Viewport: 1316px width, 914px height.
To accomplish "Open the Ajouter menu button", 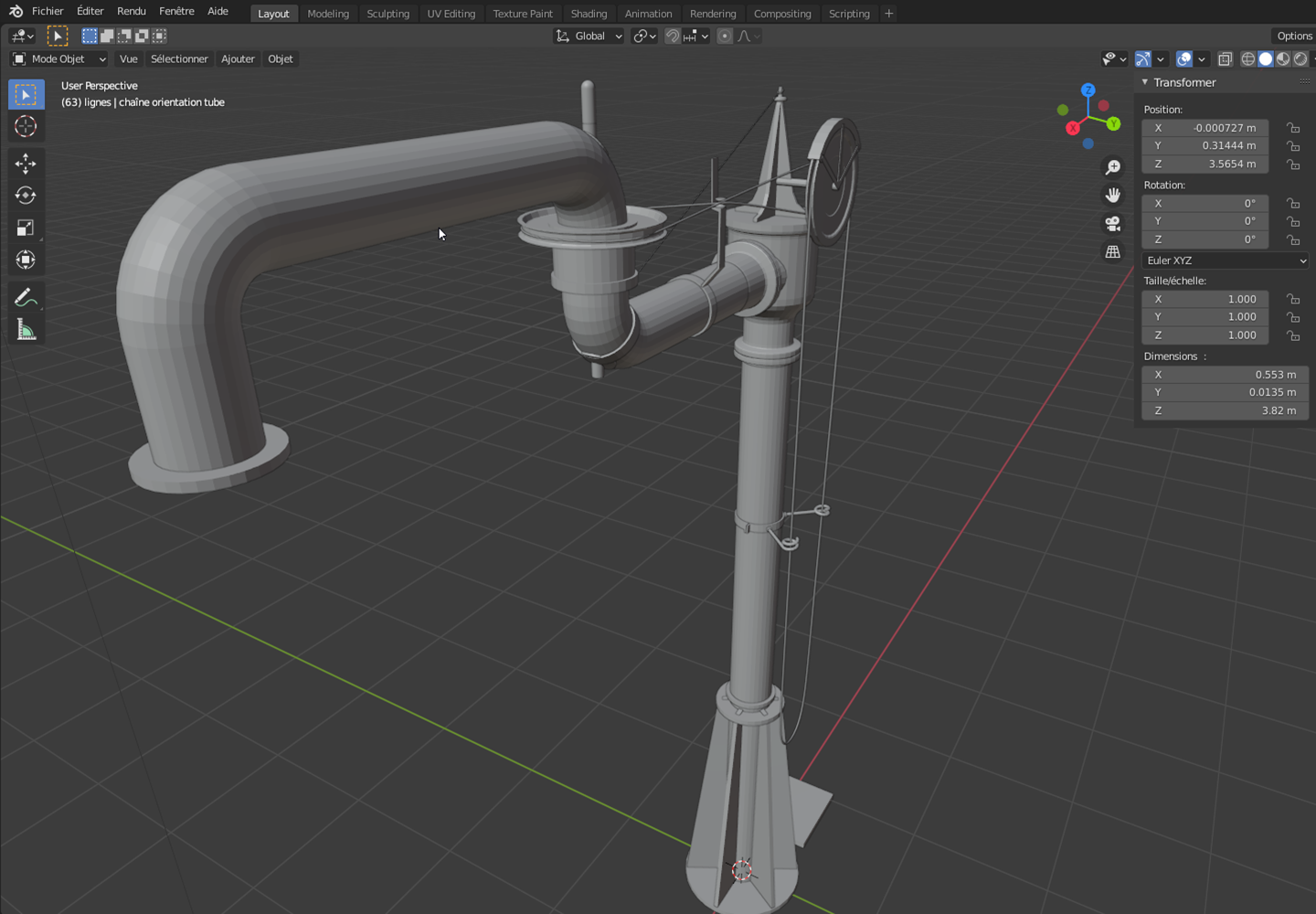I will (238, 59).
